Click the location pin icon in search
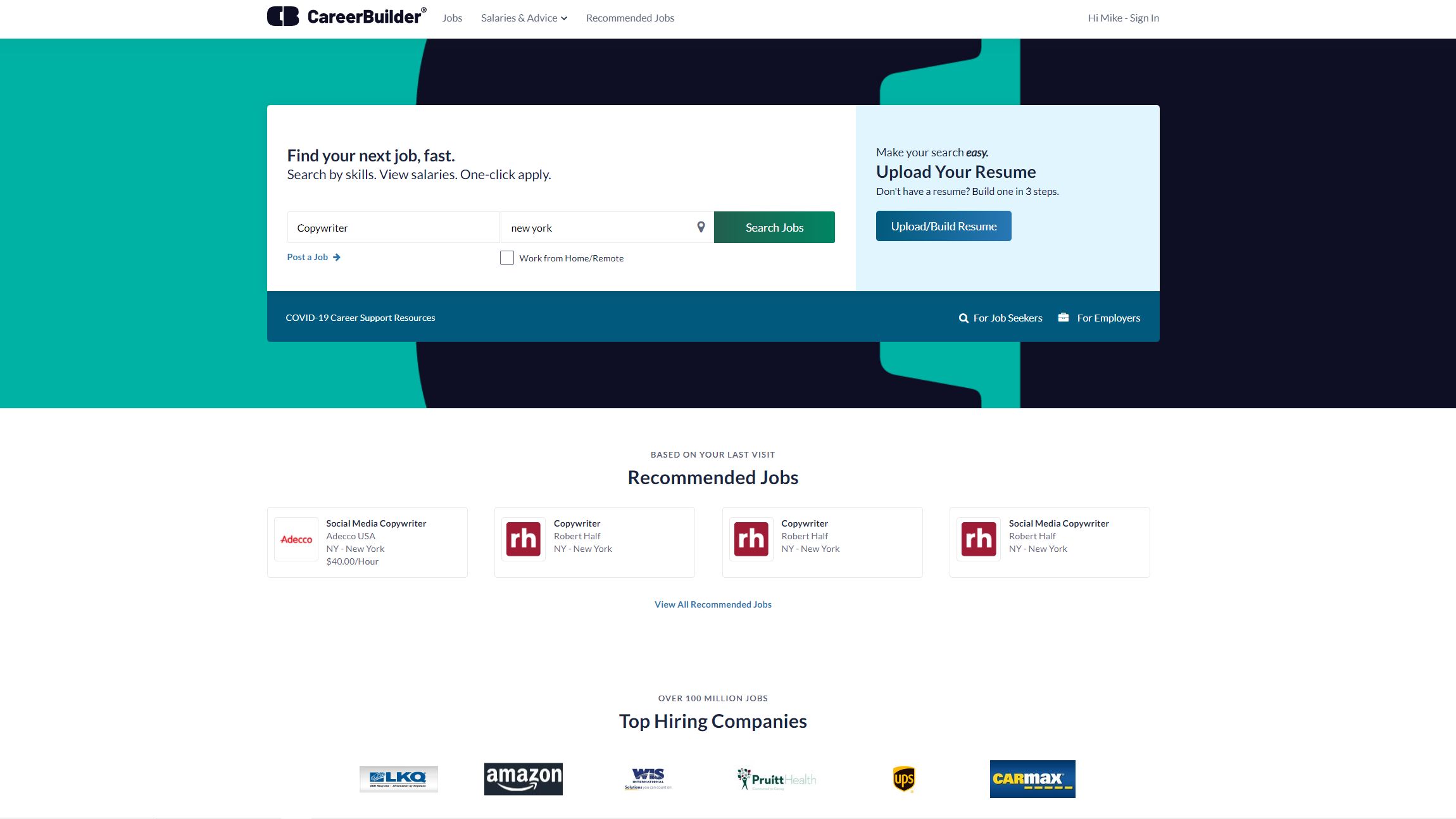1456x819 pixels. click(x=700, y=227)
